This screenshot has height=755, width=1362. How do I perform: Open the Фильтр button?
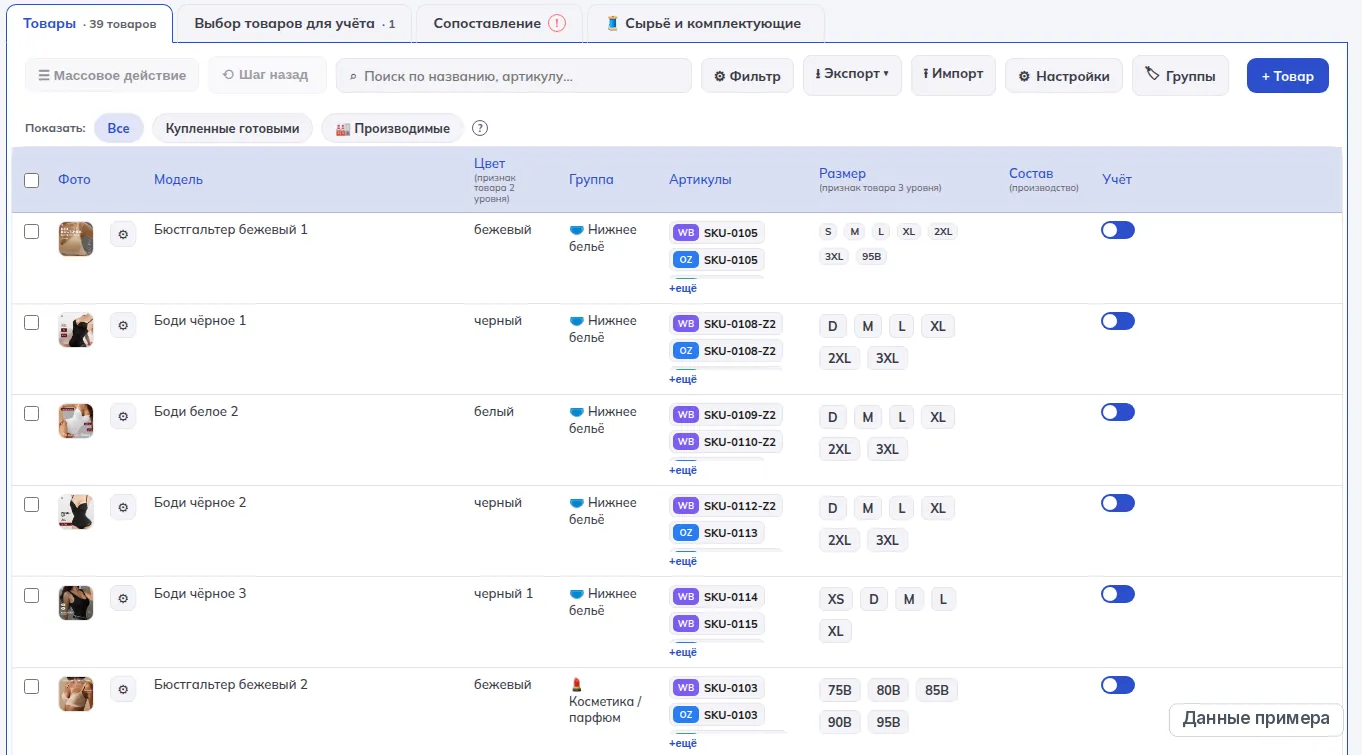click(x=748, y=76)
